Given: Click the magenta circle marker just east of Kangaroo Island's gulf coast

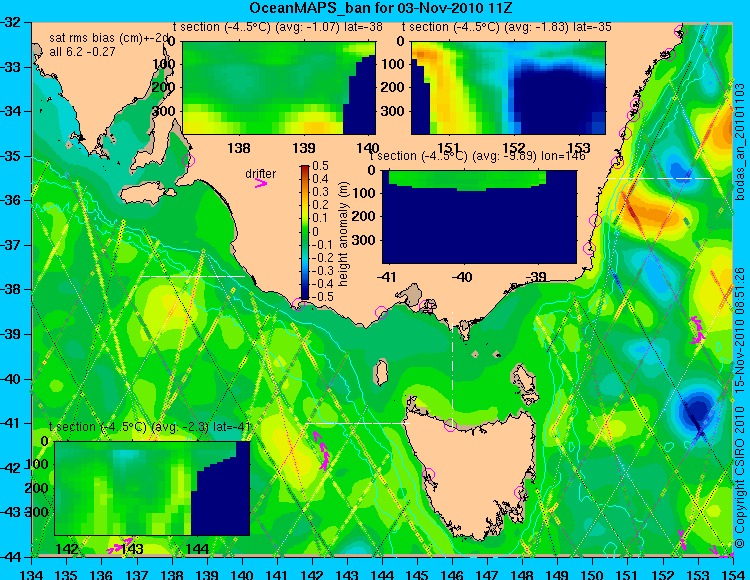Looking at the screenshot, I should (188, 160).
